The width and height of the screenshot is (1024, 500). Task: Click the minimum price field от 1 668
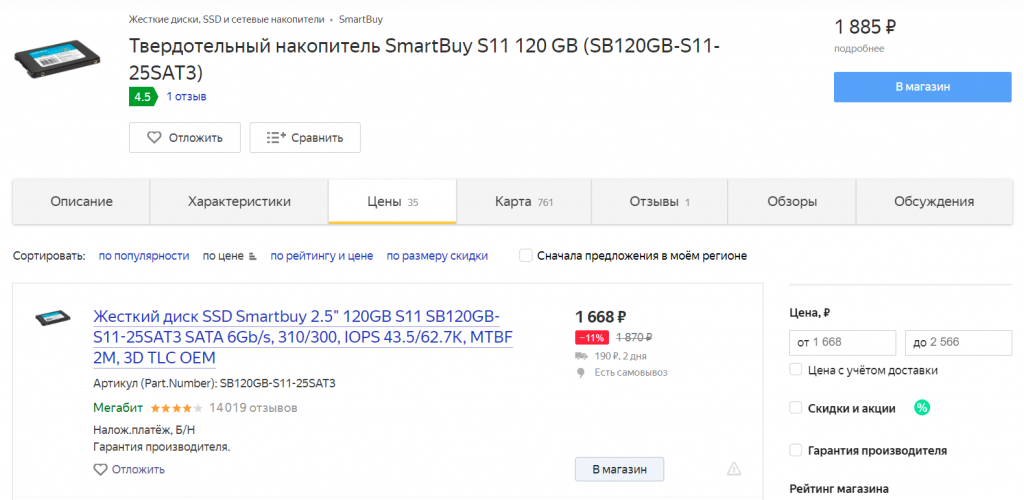842,343
